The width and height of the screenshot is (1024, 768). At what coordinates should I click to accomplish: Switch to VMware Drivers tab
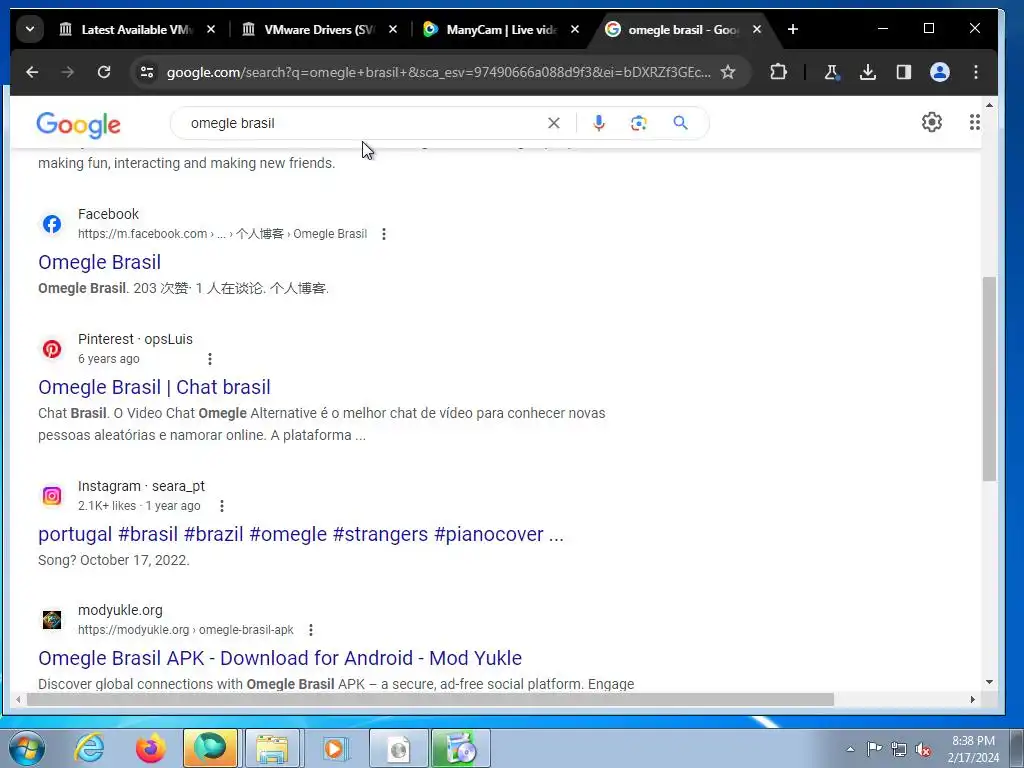point(319,29)
